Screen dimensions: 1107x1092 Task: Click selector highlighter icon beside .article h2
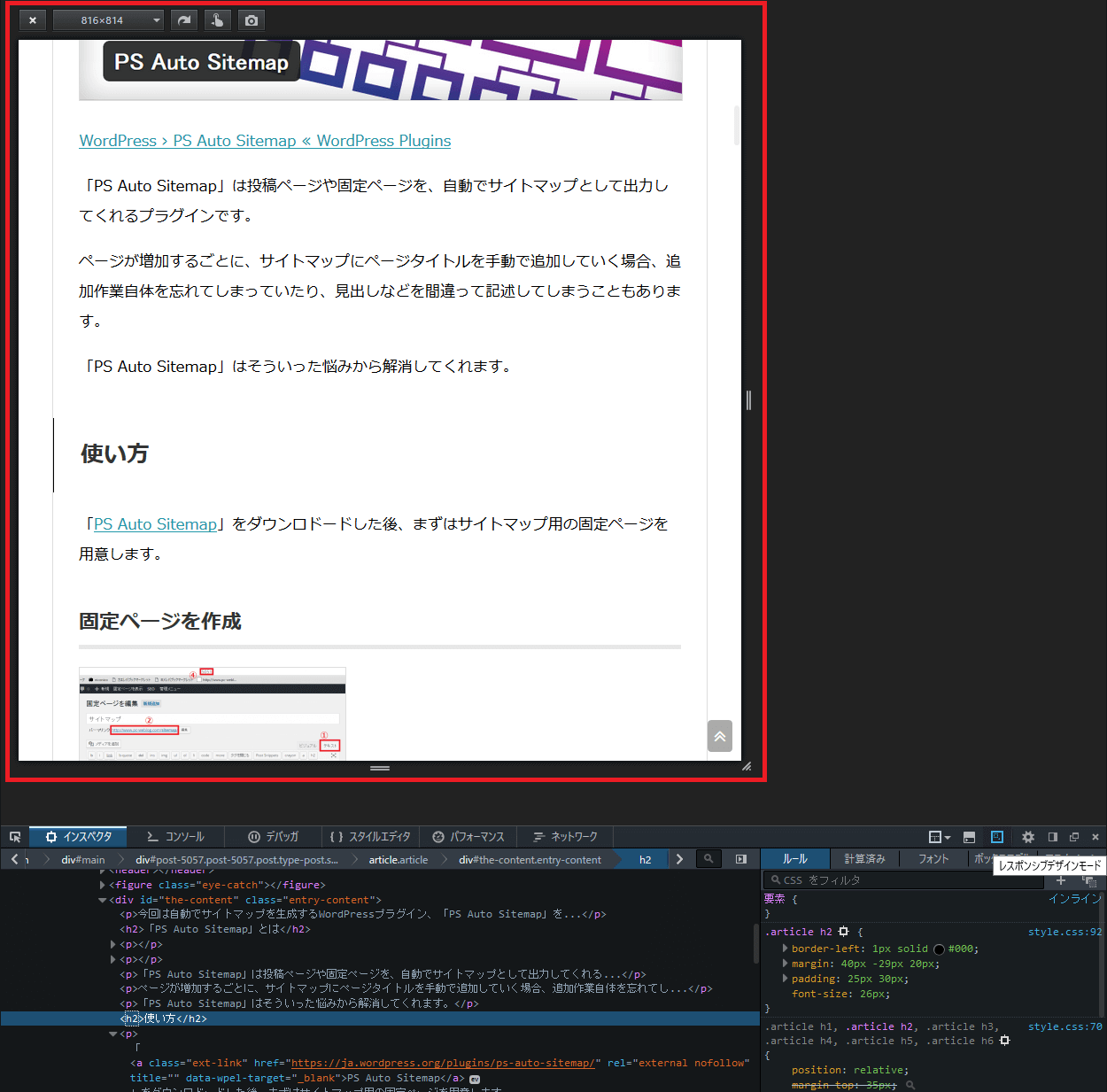point(843,932)
